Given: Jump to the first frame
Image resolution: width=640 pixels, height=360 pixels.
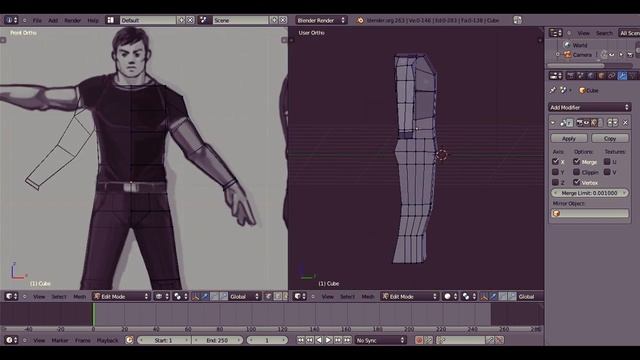Looking at the screenshot, I should pyautogui.click(x=301, y=340).
